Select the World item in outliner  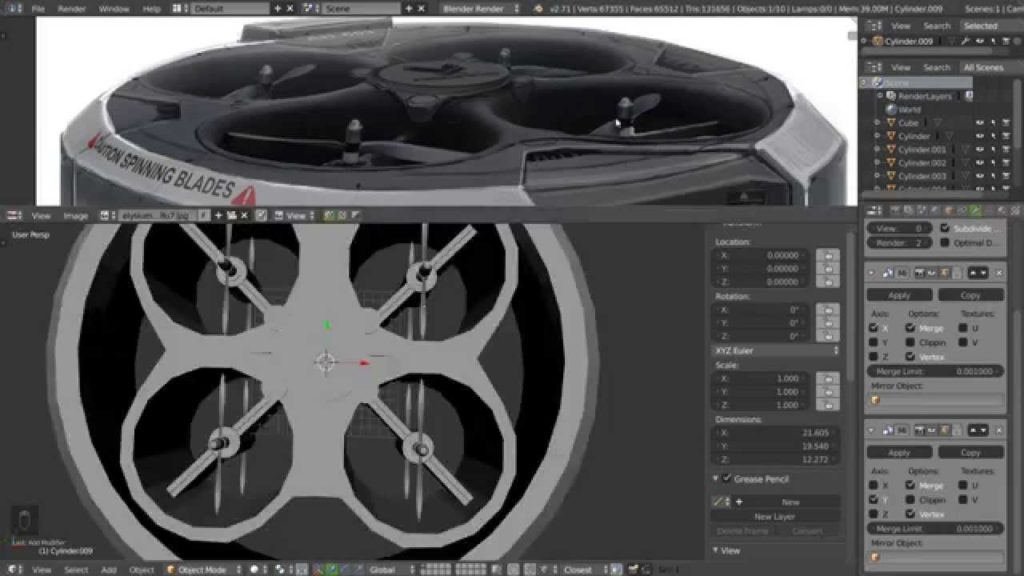[908, 110]
